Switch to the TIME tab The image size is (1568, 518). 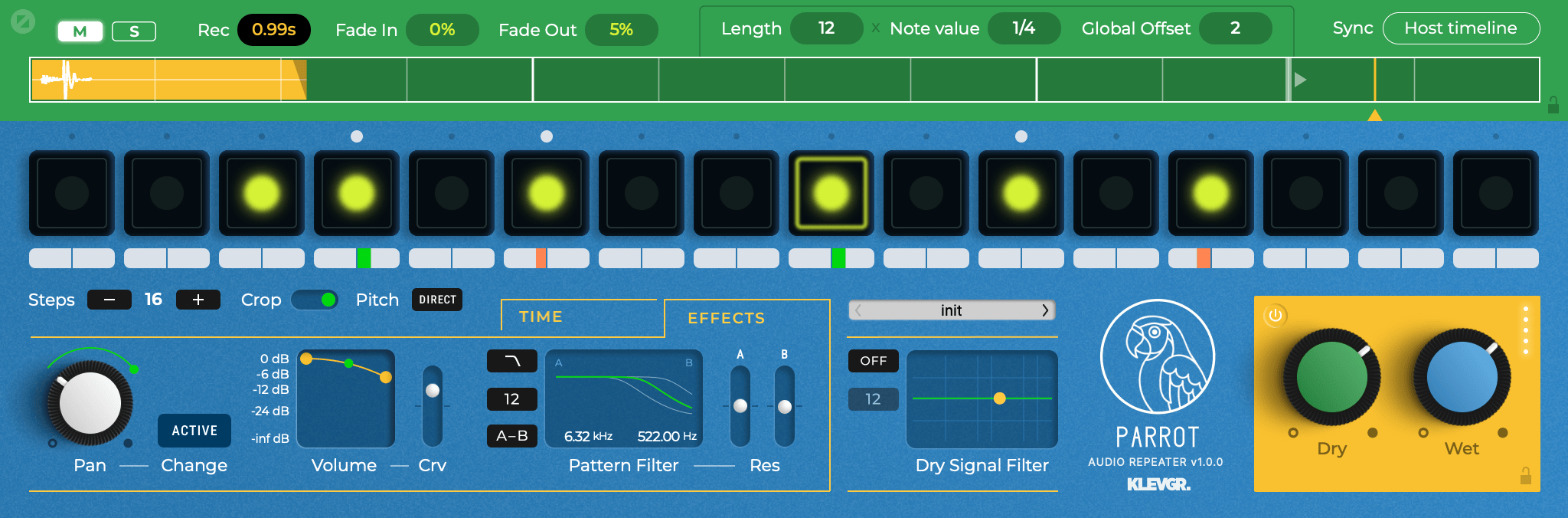point(541,316)
